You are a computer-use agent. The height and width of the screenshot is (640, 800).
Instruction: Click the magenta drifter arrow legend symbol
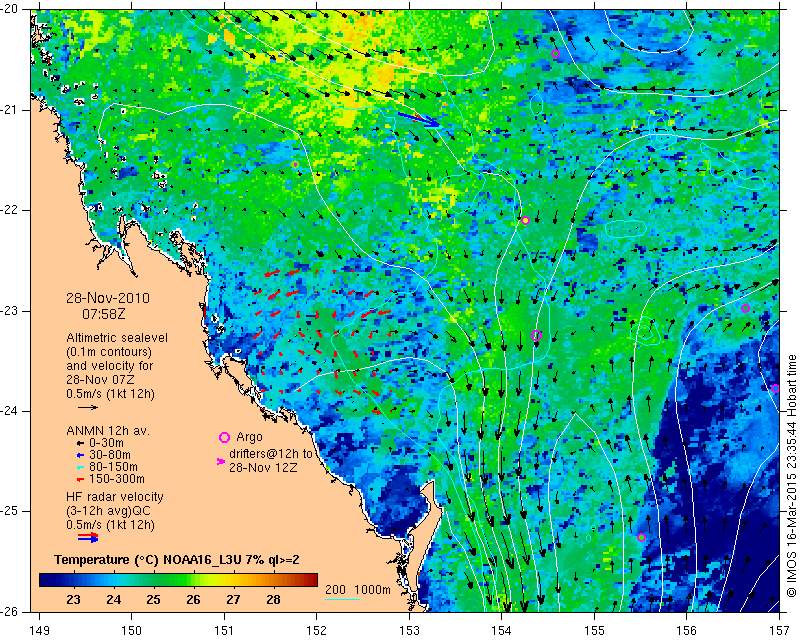tap(221, 461)
